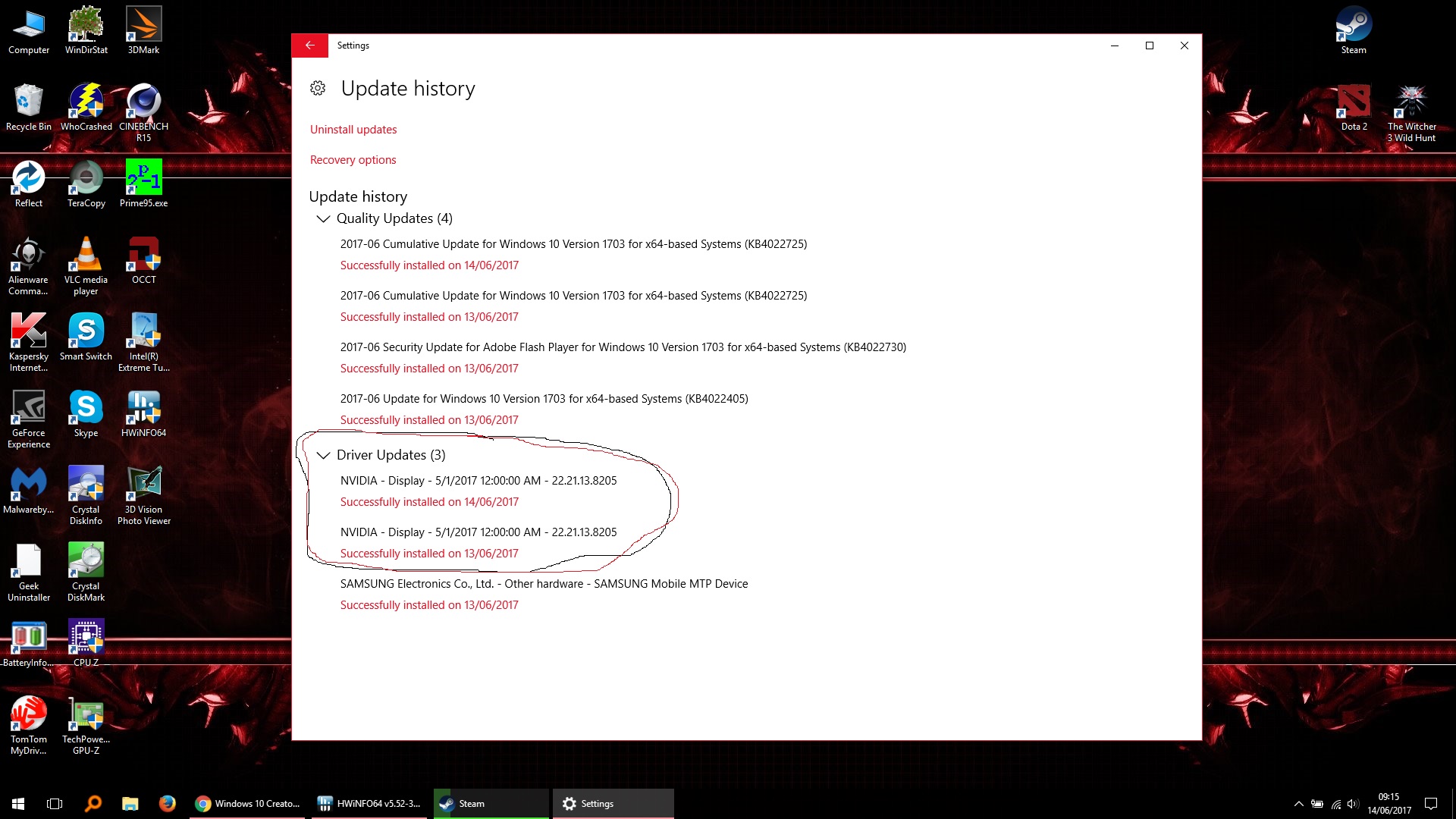The height and width of the screenshot is (819, 1456).
Task: Open File Explorer from the taskbar
Action: [130, 804]
